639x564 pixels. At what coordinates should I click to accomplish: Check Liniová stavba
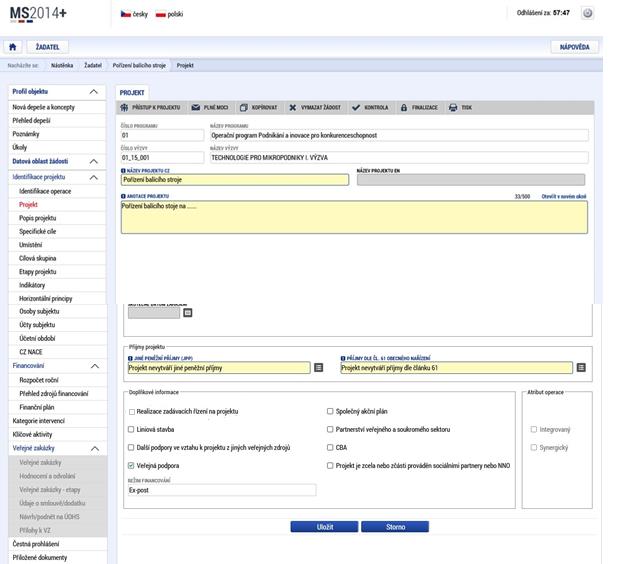tap(131, 429)
